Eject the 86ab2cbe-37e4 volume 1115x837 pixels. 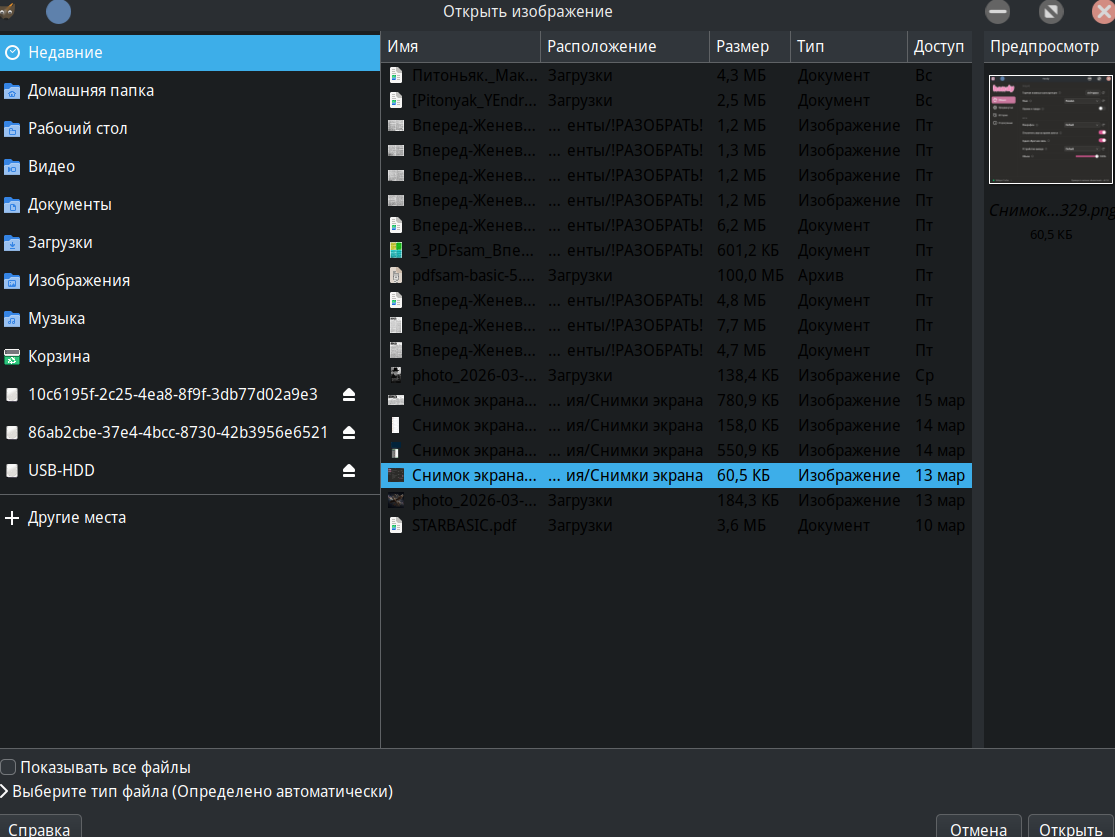click(x=348, y=432)
